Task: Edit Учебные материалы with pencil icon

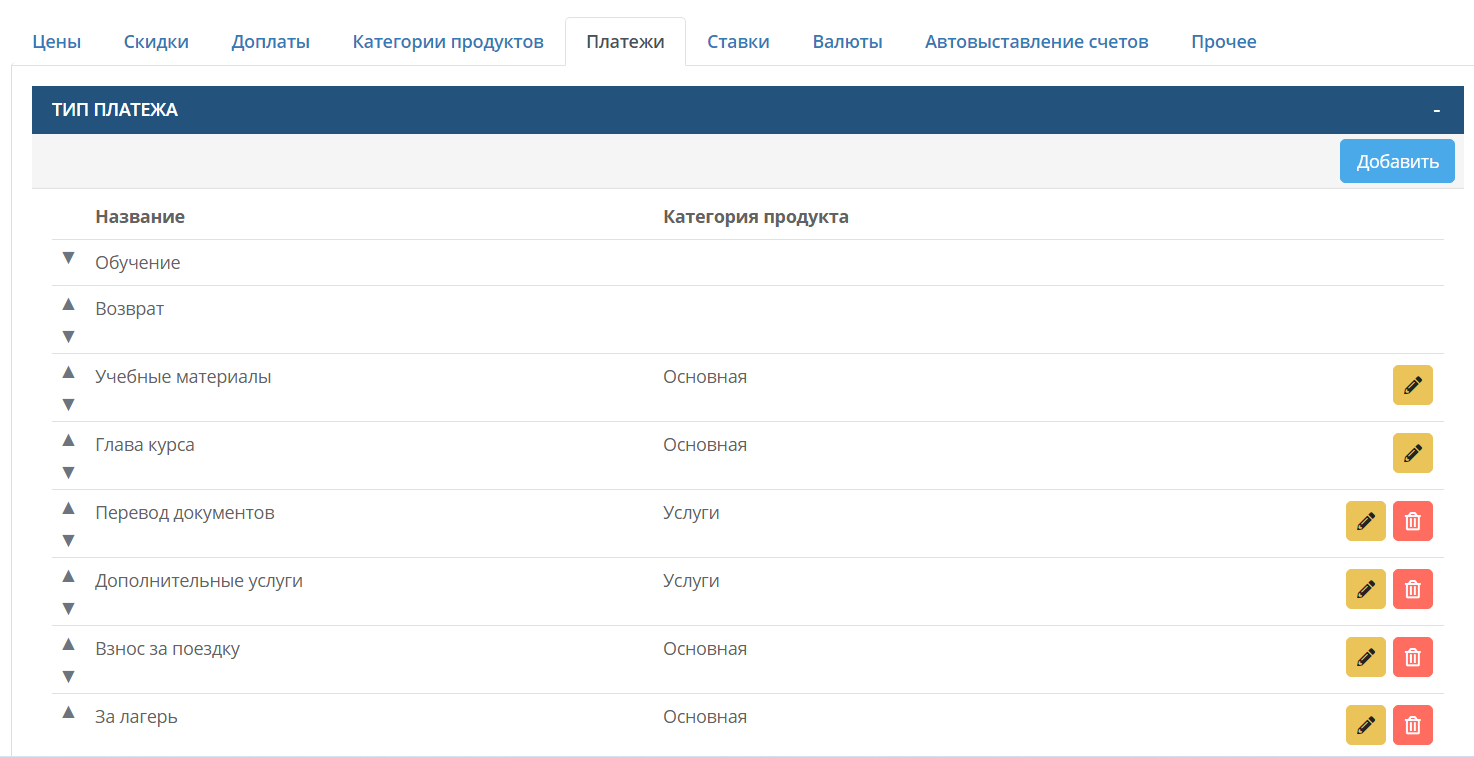Action: click(x=1412, y=385)
